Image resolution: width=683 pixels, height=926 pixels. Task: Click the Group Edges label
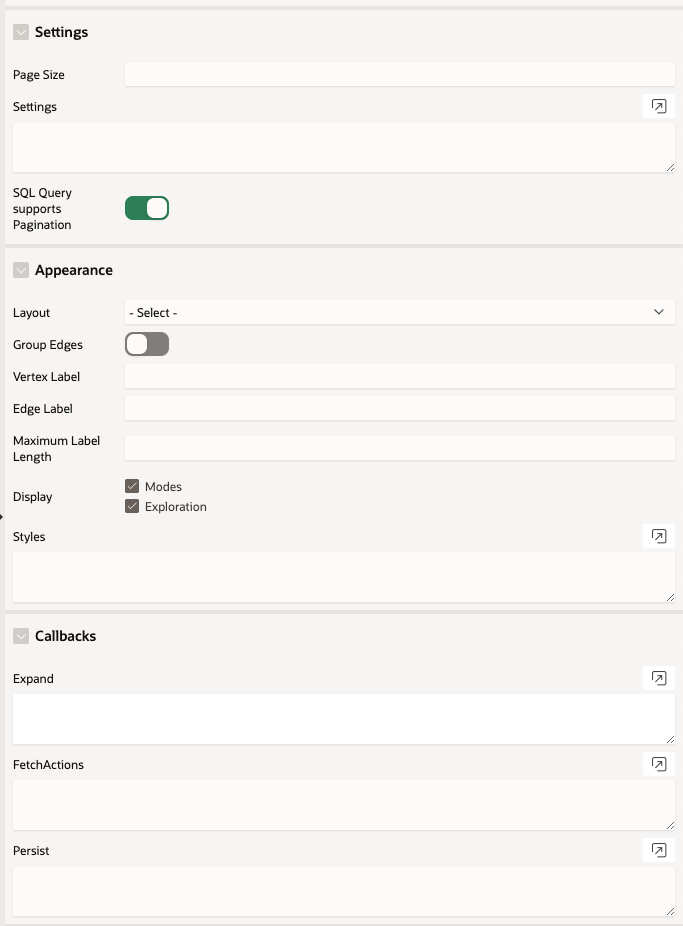[48, 345]
